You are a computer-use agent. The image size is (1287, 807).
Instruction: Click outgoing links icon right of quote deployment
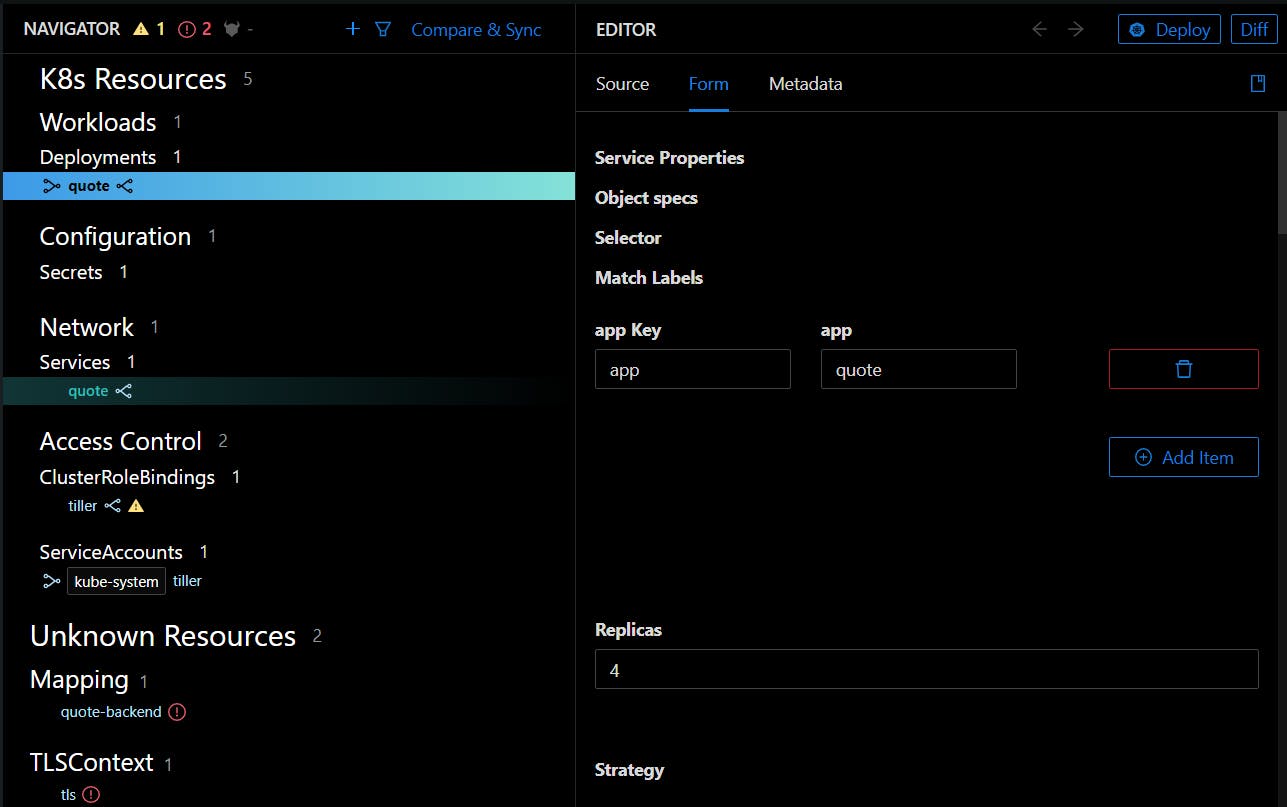(x=124, y=186)
